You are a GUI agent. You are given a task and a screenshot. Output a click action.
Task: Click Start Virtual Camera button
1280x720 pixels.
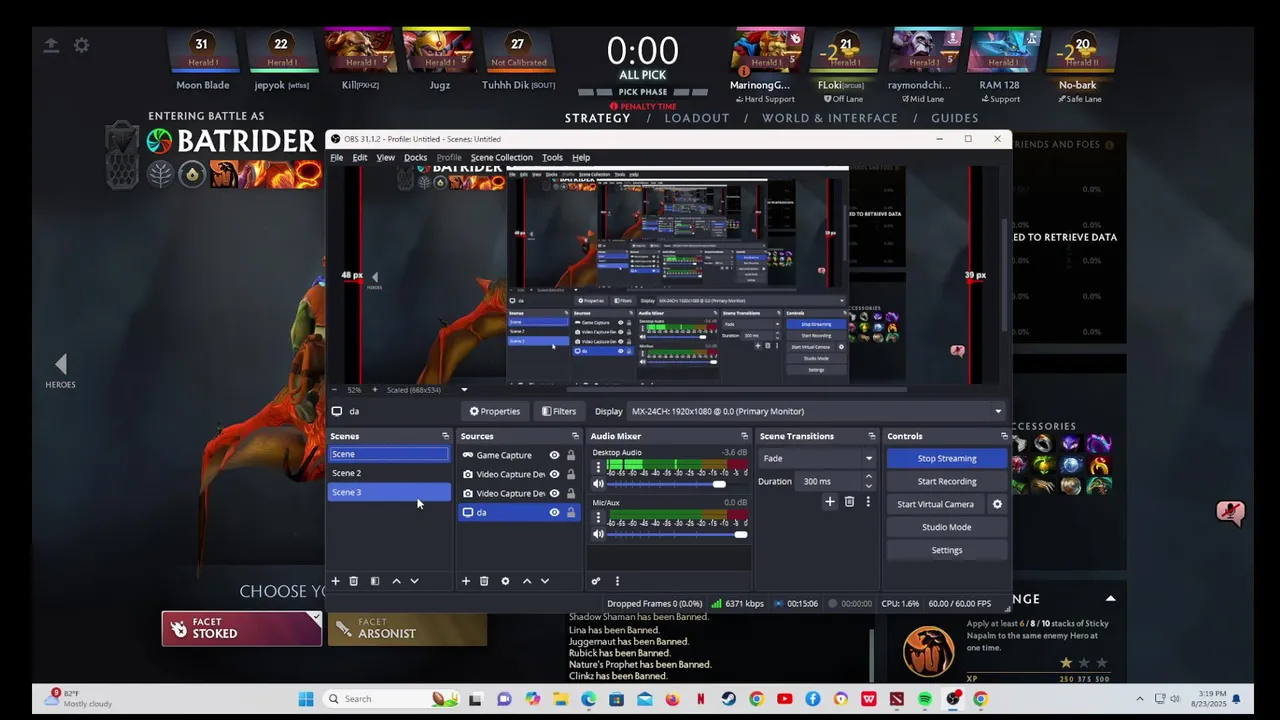pyautogui.click(x=935, y=504)
